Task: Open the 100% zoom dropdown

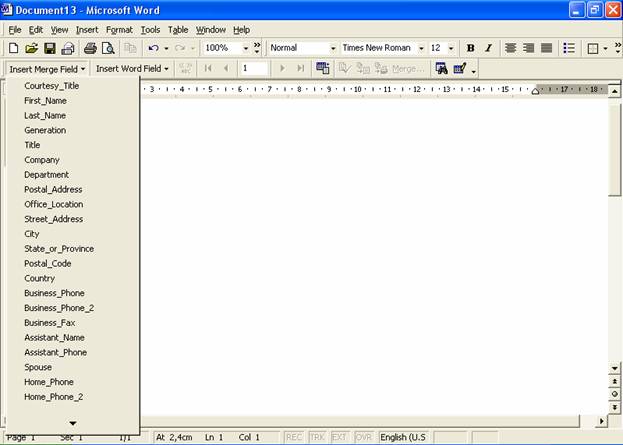Action: (246, 48)
